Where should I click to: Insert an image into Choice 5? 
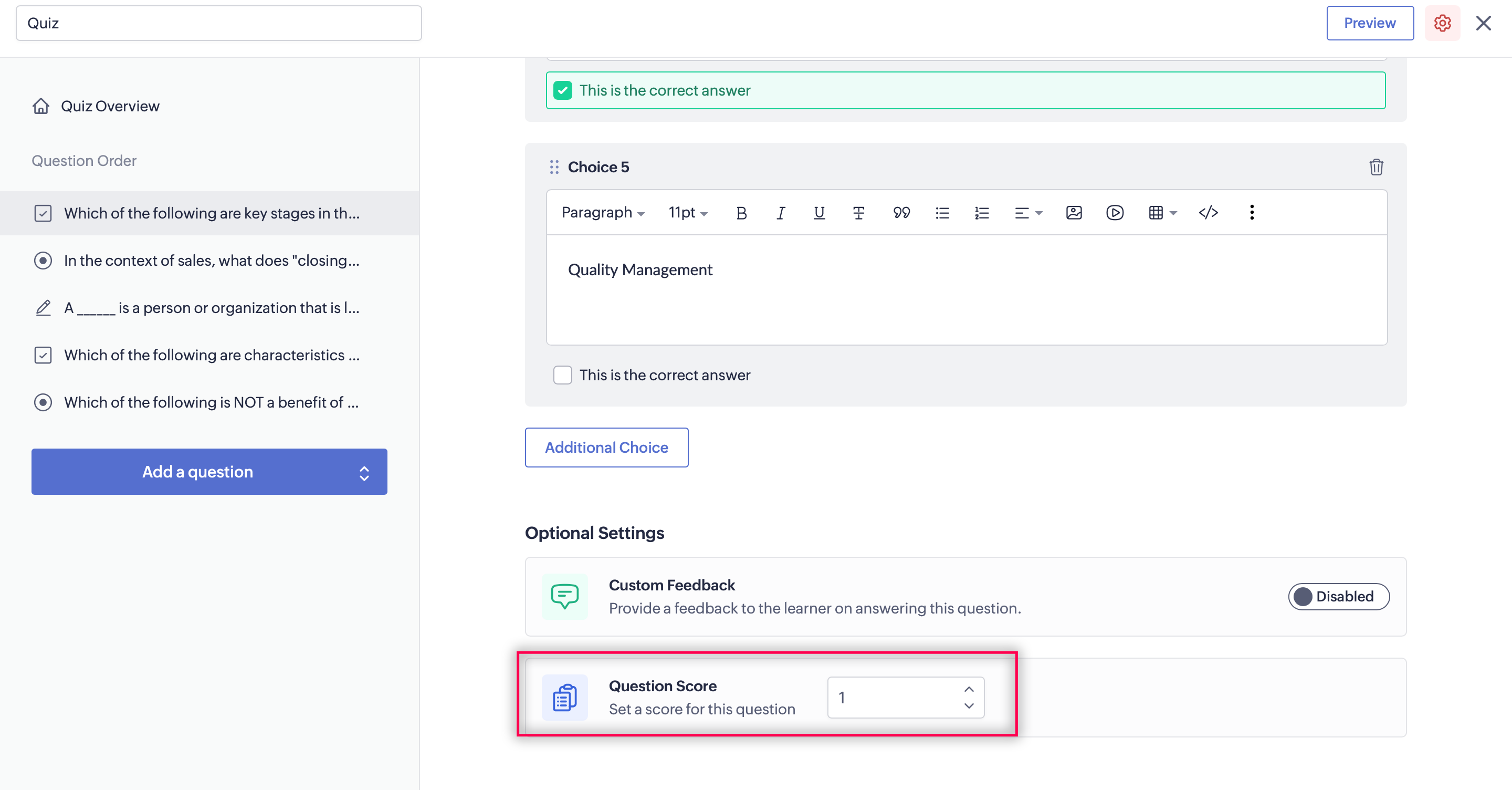click(1074, 213)
